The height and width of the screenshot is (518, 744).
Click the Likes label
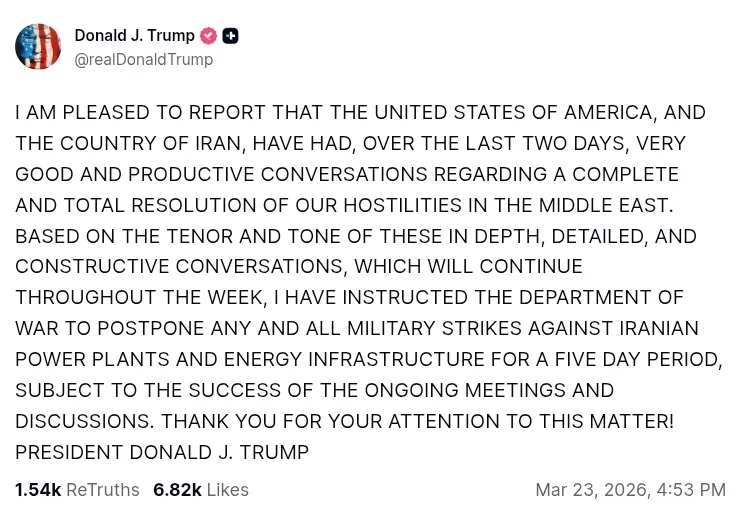click(227, 490)
